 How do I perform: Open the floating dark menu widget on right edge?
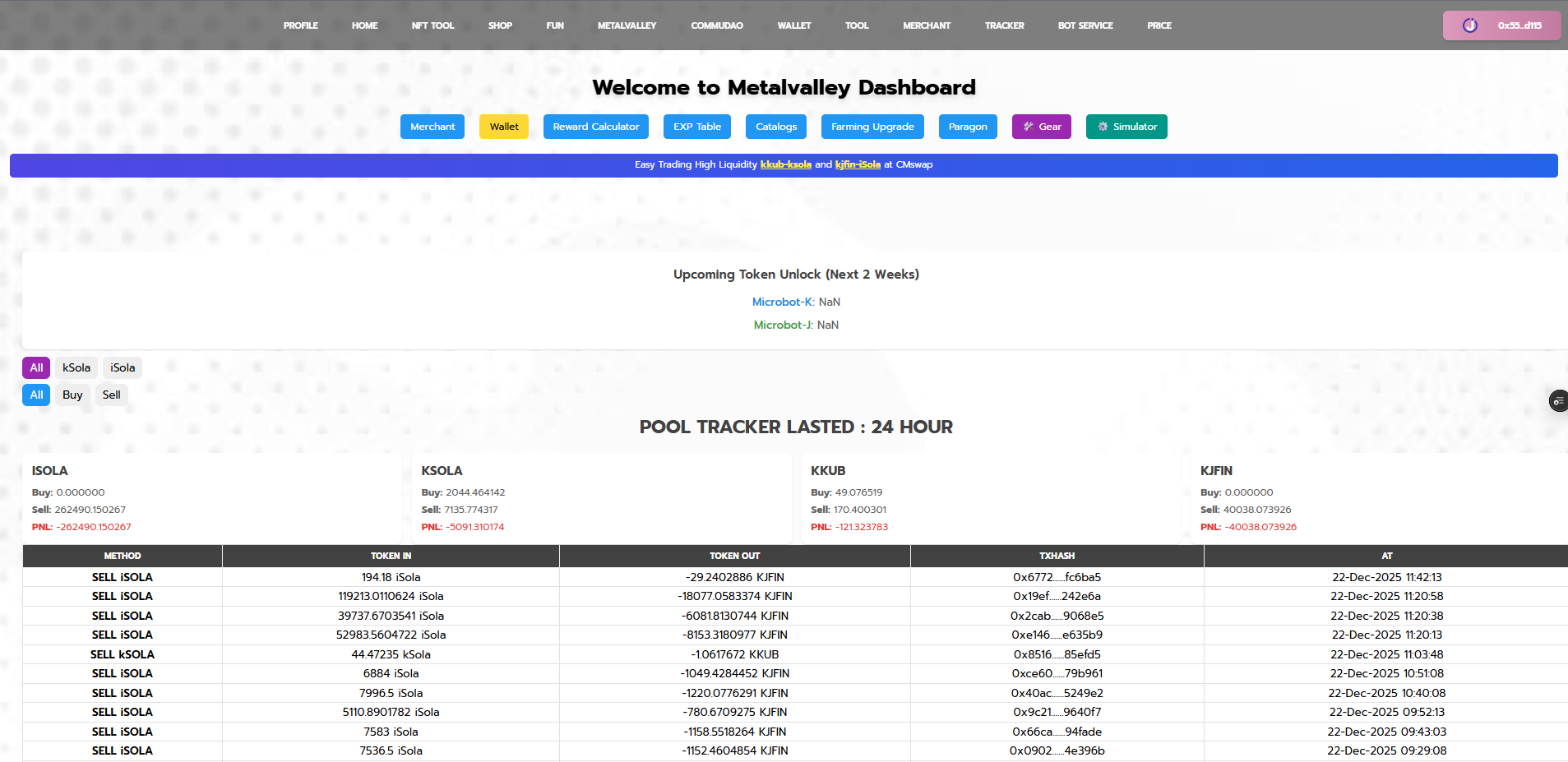[x=1558, y=401]
